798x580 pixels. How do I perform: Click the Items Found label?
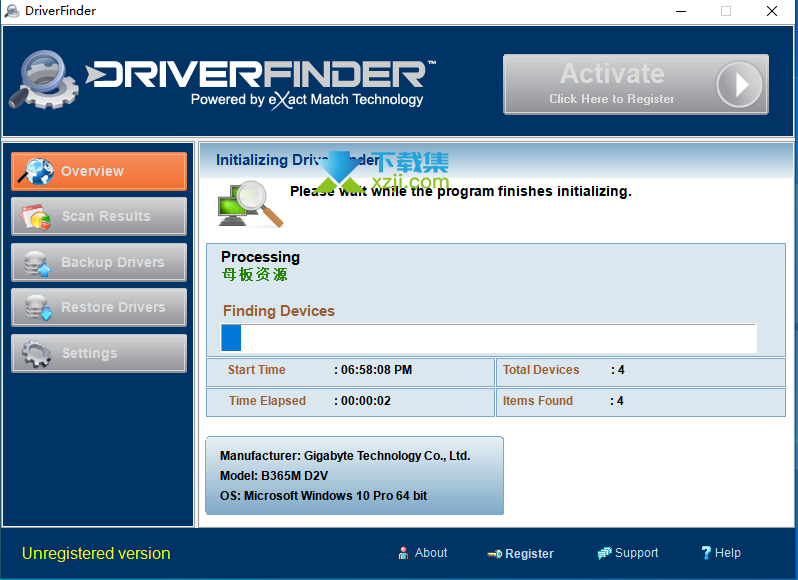point(537,401)
